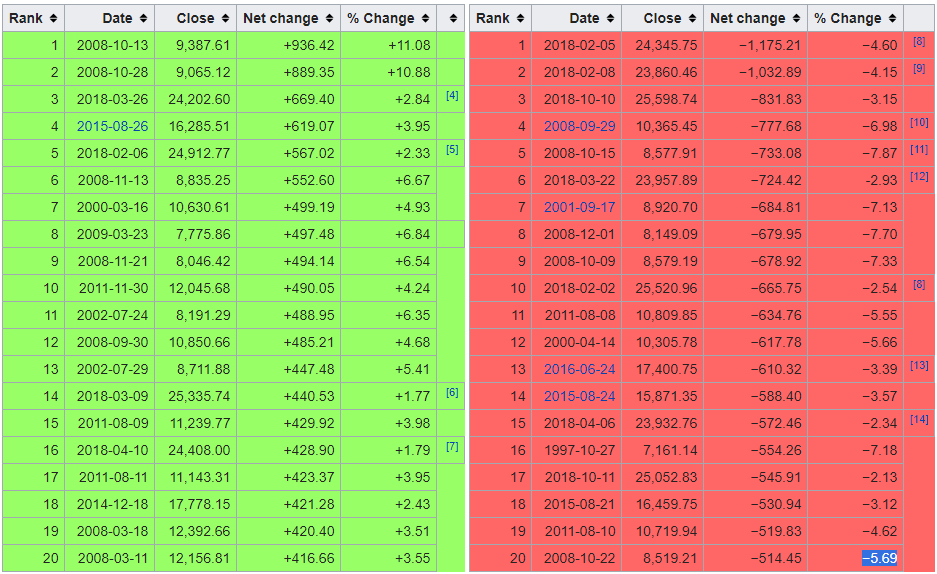The height and width of the screenshot is (574, 937).
Task: Follow the 2001-09-17 date link
Action: pos(580,207)
